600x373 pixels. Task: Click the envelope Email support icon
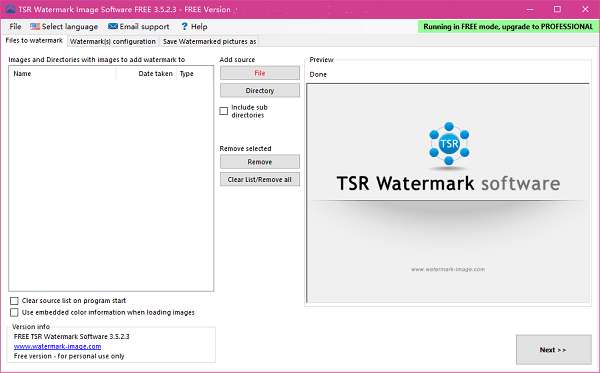tap(113, 26)
